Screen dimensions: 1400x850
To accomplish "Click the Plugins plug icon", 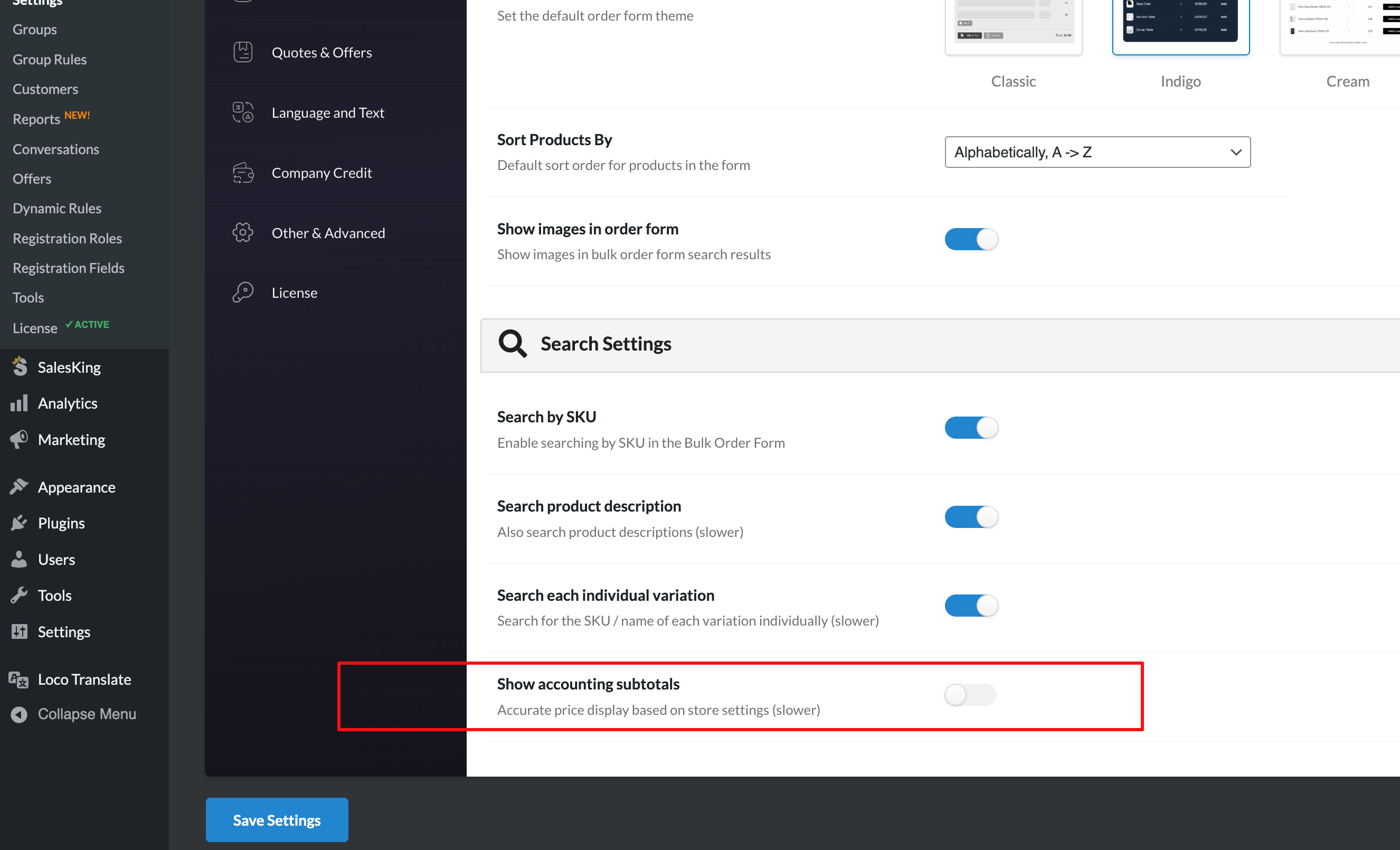I will [20, 523].
